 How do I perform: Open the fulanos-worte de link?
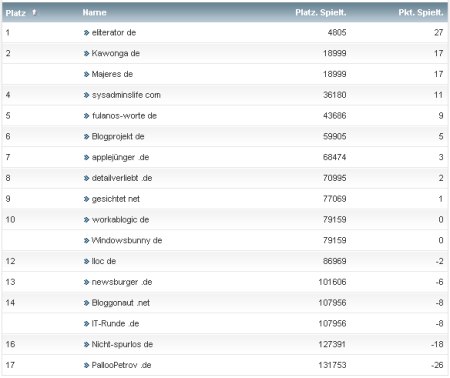[124, 116]
